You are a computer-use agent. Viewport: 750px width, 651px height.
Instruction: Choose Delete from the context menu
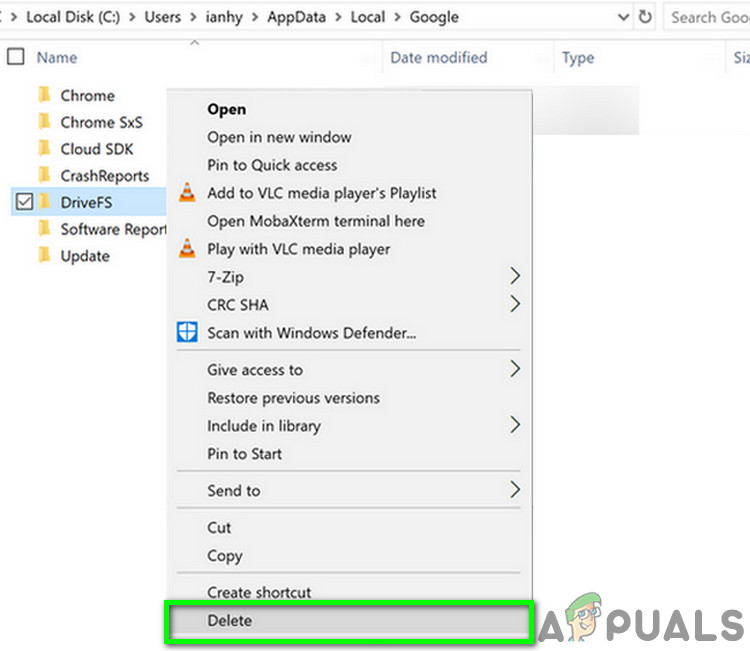(349, 621)
